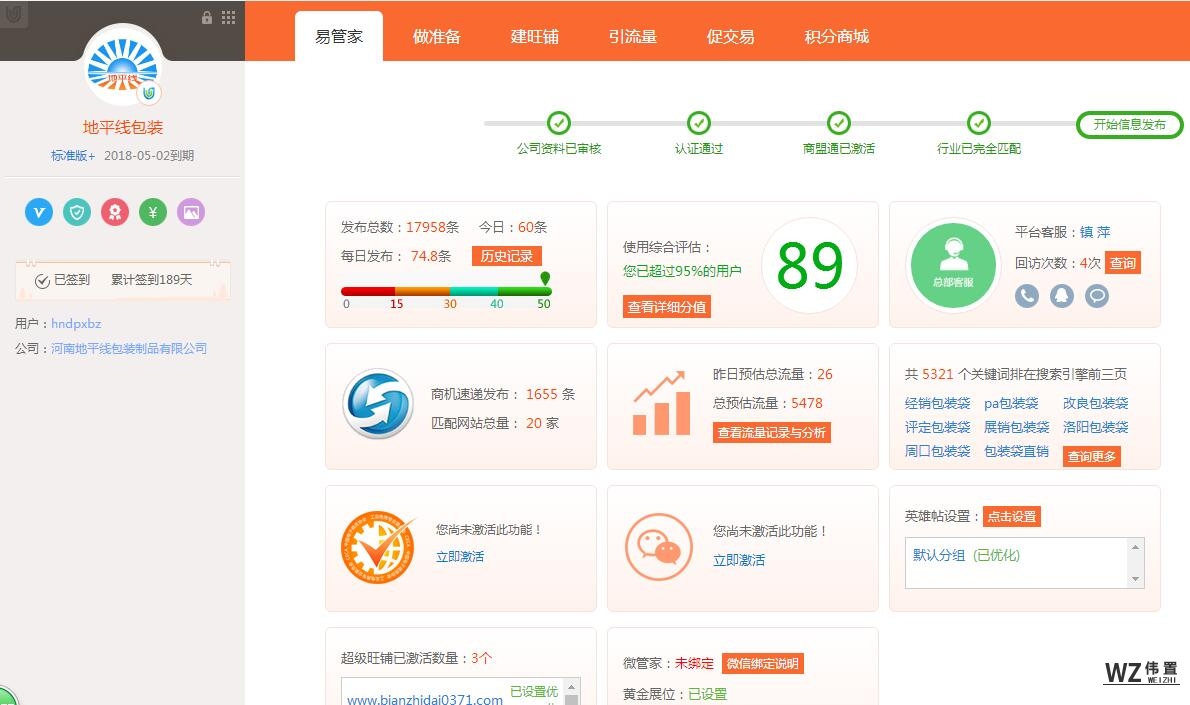Click up arrow in 超级旺铺 website list

click(572, 688)
